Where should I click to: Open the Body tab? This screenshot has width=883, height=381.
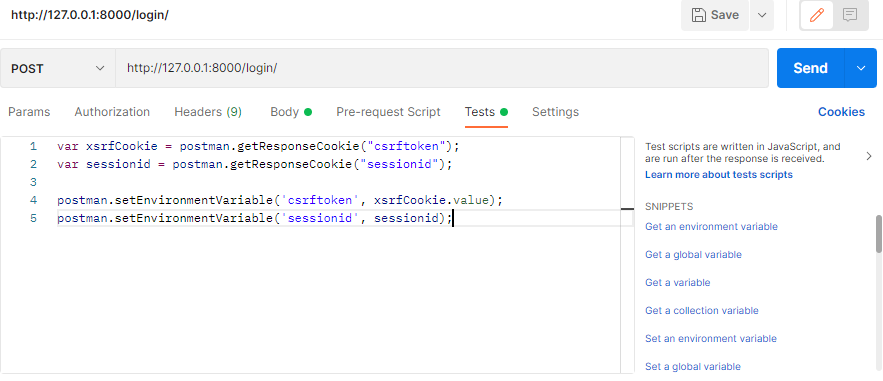click(291, 112)
